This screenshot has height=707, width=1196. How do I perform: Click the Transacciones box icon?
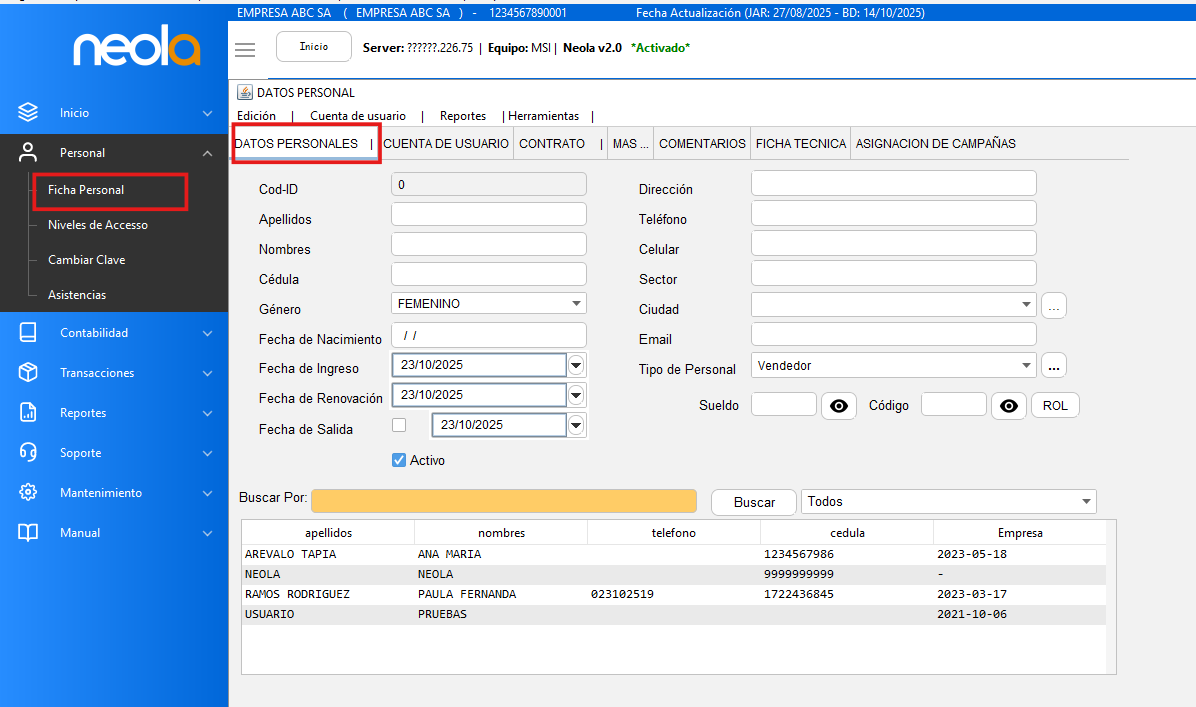pos(28,373)
